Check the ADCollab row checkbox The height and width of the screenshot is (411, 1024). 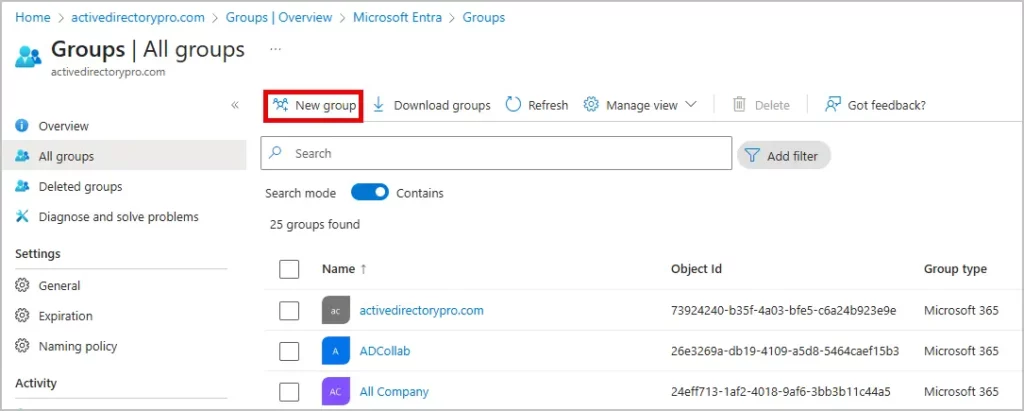289,352
